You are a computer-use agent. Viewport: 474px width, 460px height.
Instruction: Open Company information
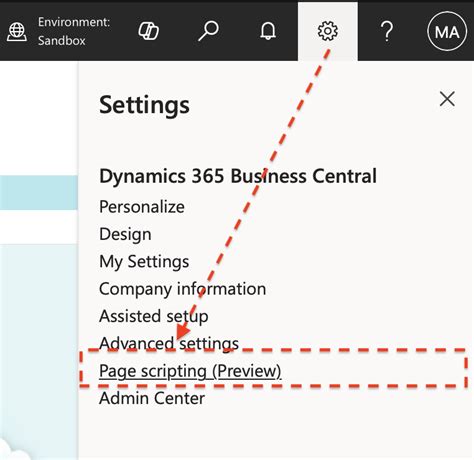tap(182, 289)
